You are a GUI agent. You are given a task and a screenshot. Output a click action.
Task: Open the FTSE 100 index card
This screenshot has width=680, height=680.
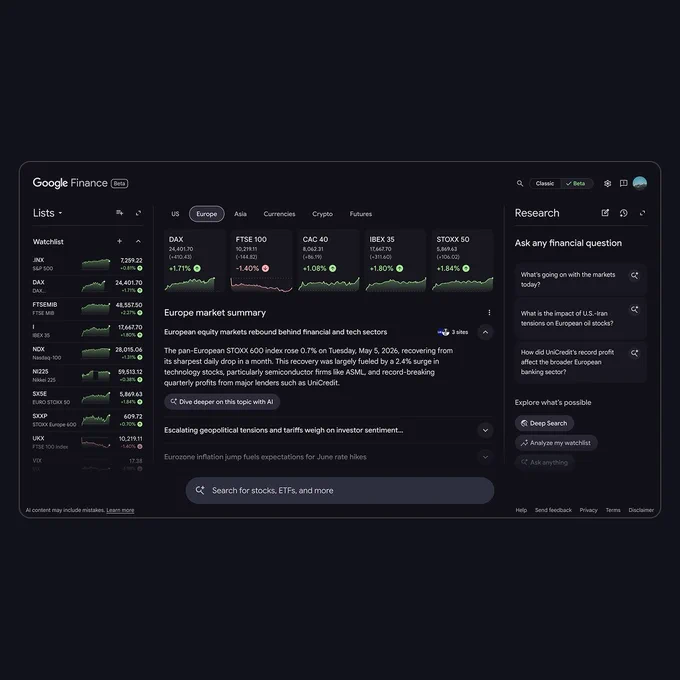tap(262, 261)
